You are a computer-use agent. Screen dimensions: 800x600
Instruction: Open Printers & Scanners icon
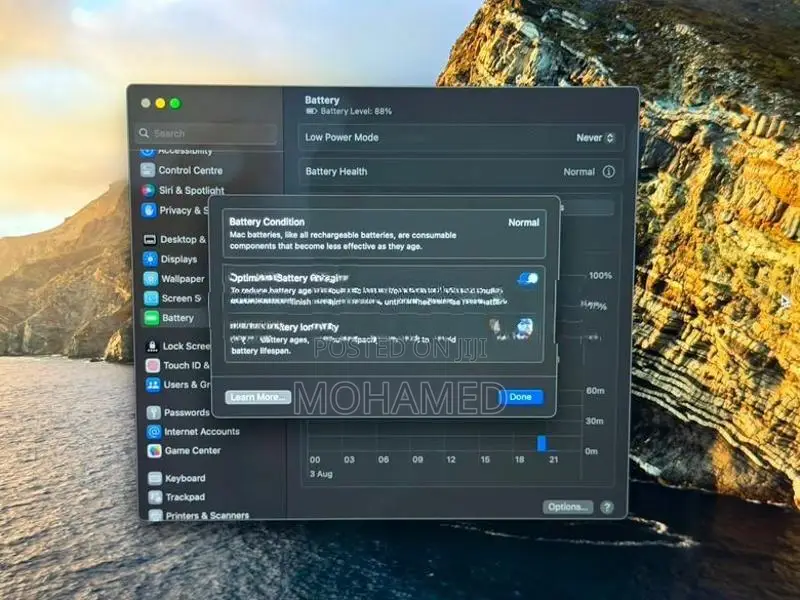[156, 515]
